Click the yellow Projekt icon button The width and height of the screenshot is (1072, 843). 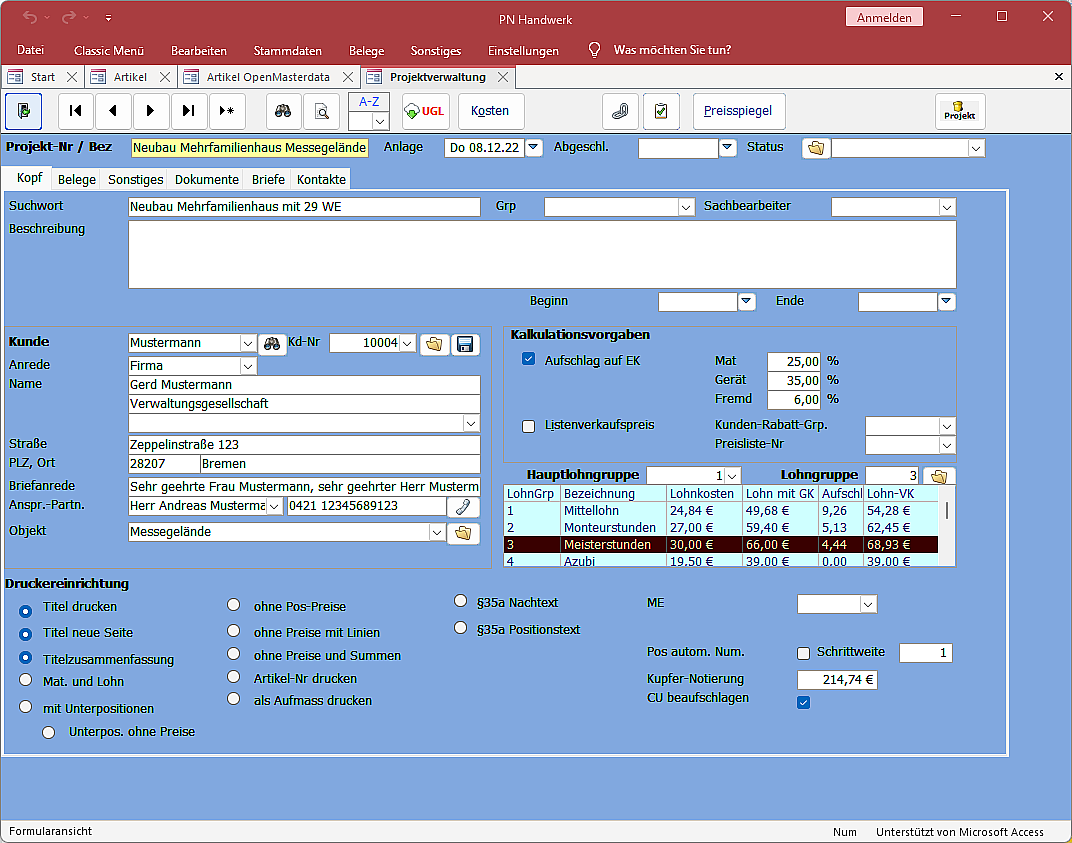(x=959, y=111)
